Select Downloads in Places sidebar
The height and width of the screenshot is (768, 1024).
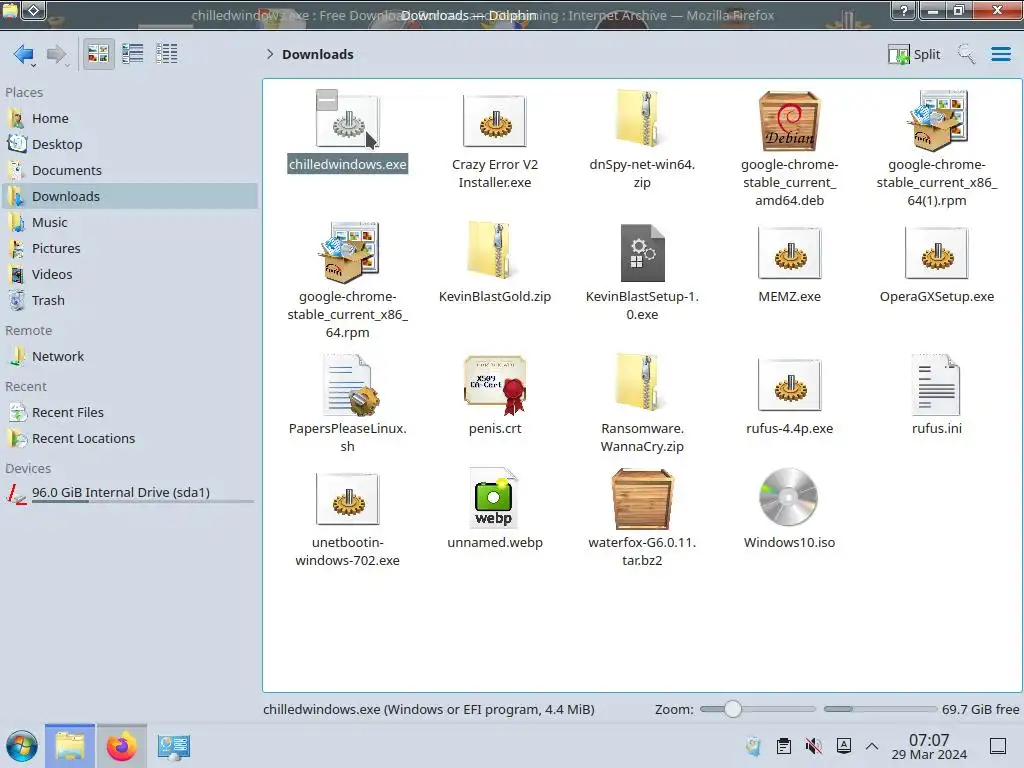[x=129, y=197]
